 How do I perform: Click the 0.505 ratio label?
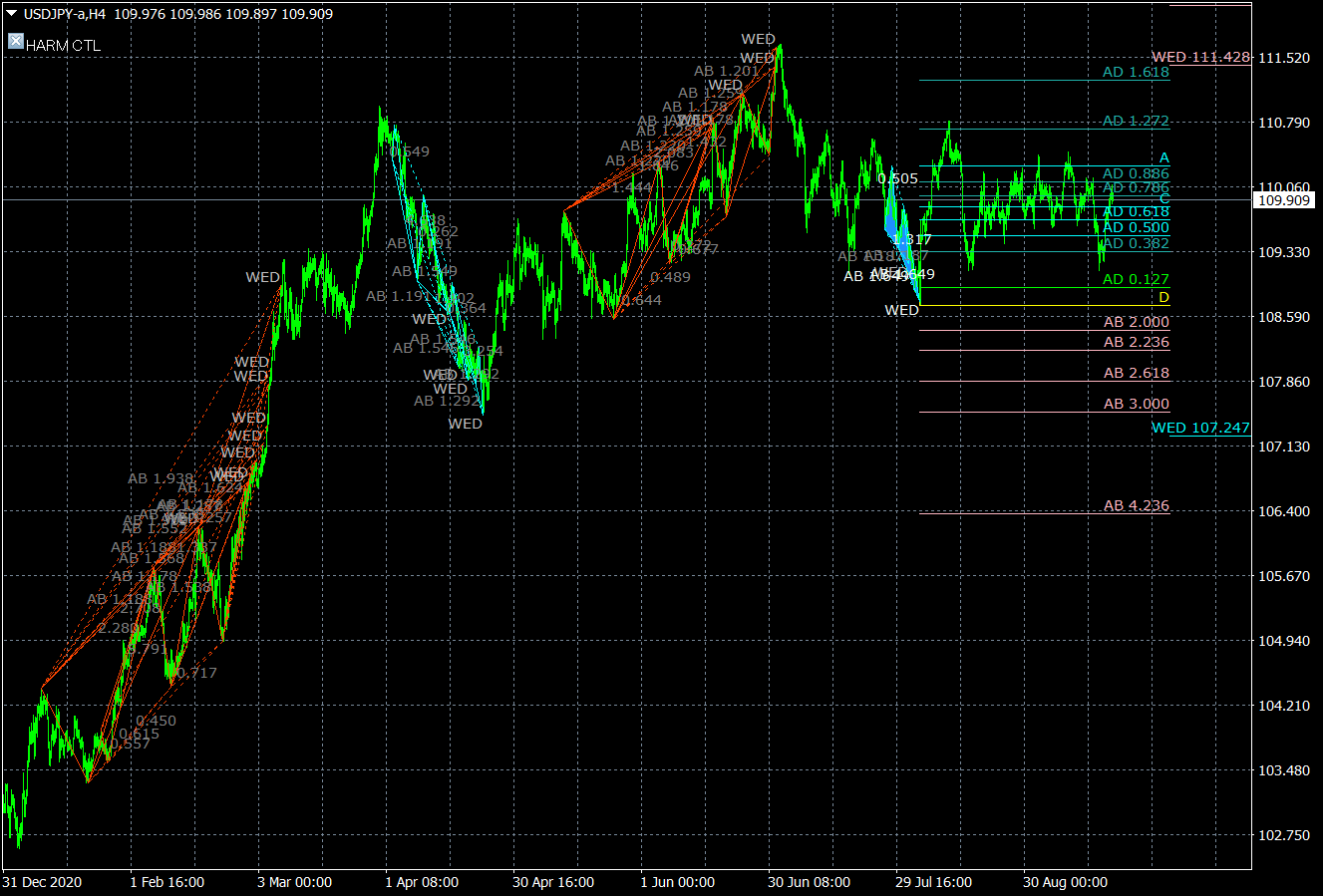(x=898, y=179)
